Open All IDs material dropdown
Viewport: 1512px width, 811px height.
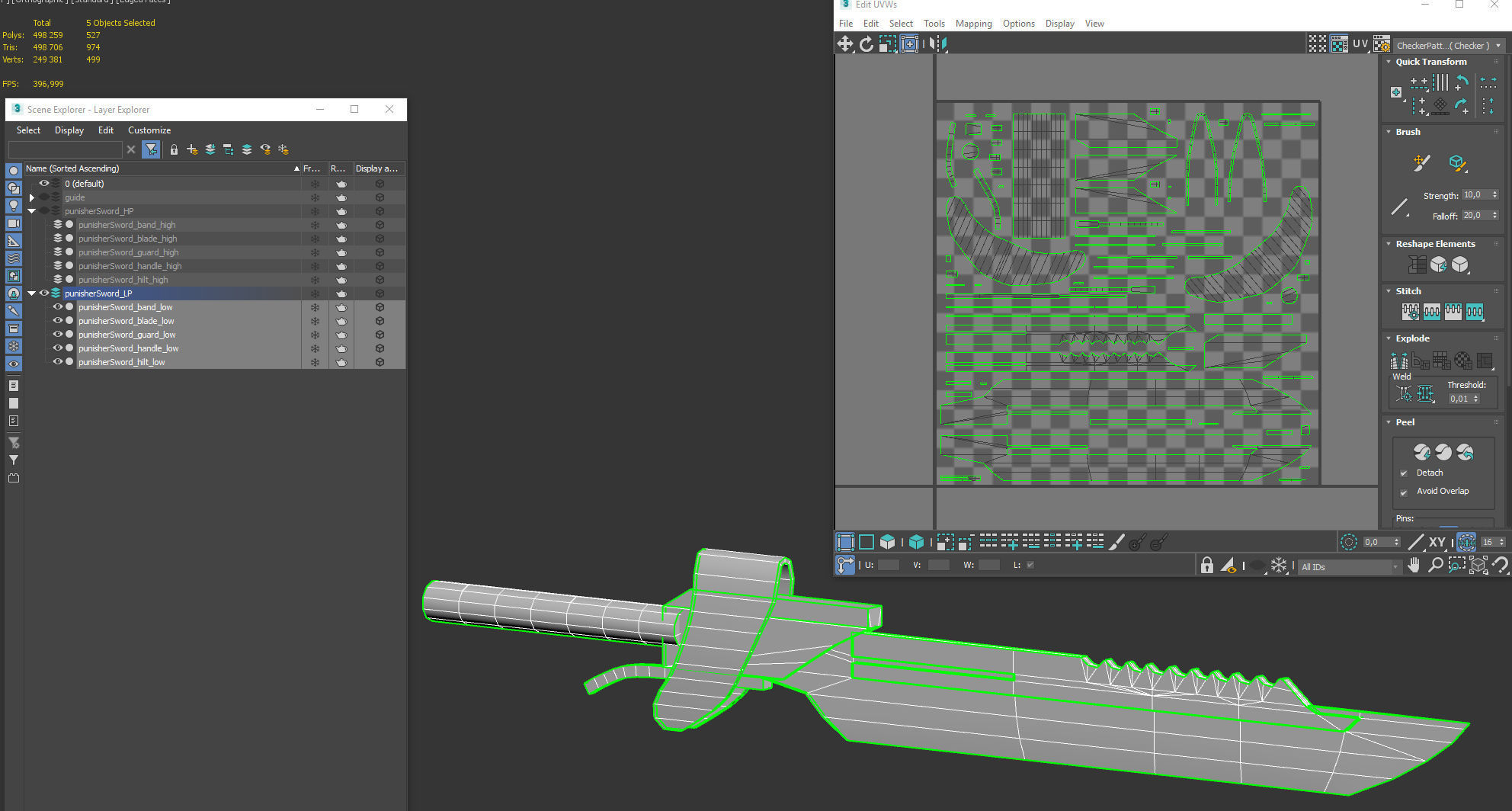coord(1350,566)
